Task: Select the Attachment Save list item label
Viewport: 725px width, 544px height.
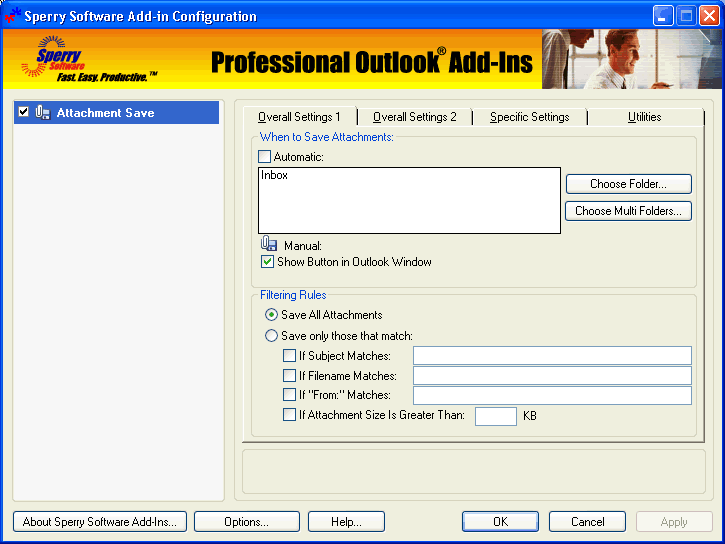Action: click(105, 113)
